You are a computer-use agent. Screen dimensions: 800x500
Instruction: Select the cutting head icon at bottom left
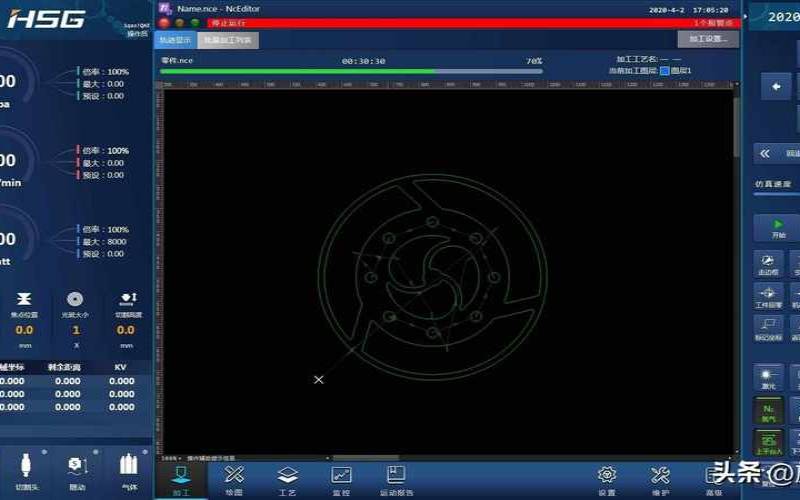coord(26,472)
